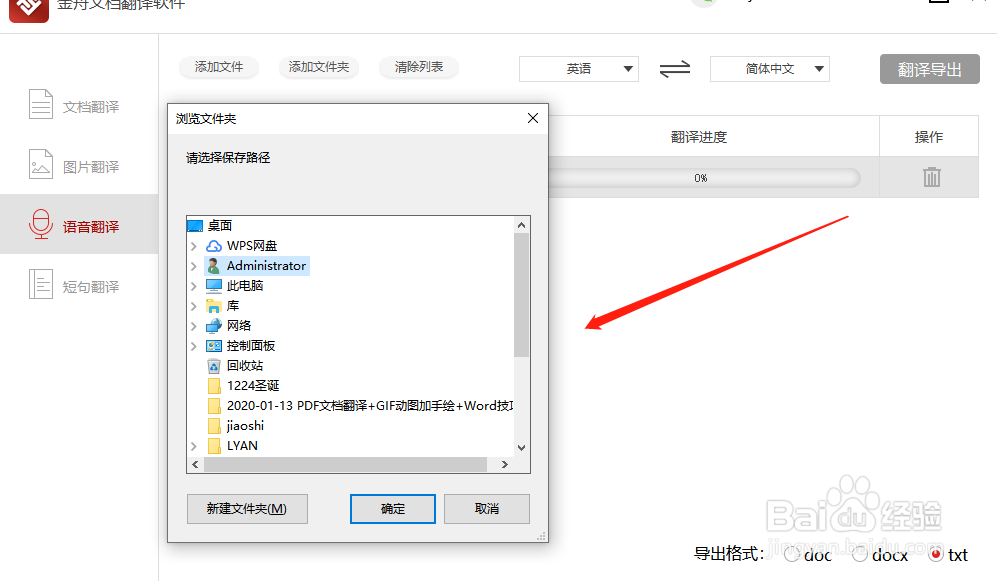Screen dimensions: 998x581
Task: Select the doc export format
Action: [x=790, y=554]
